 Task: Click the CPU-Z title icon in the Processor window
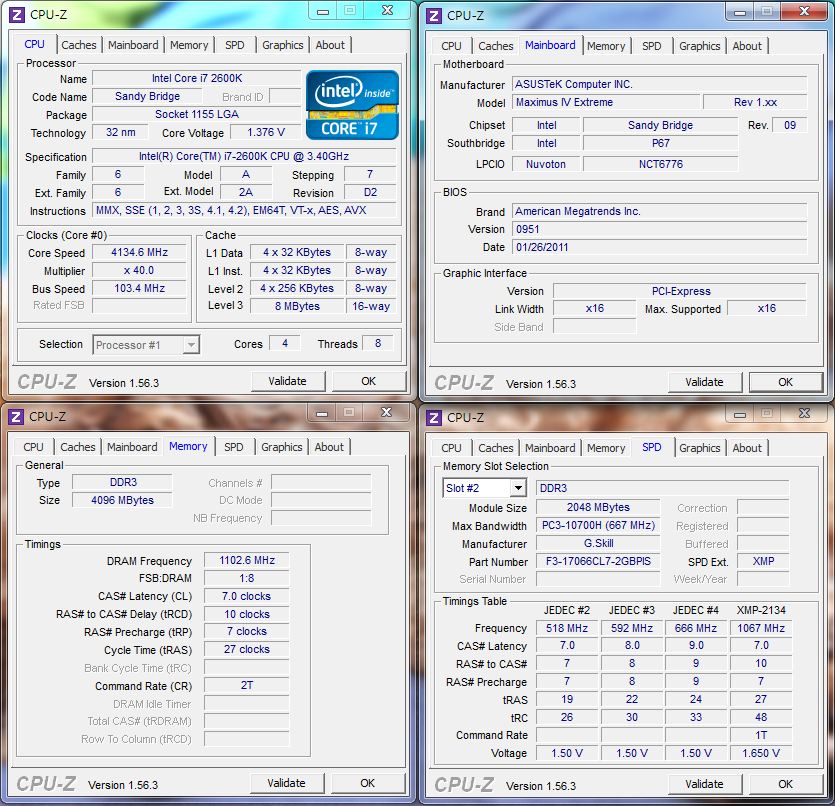point(17,14)
